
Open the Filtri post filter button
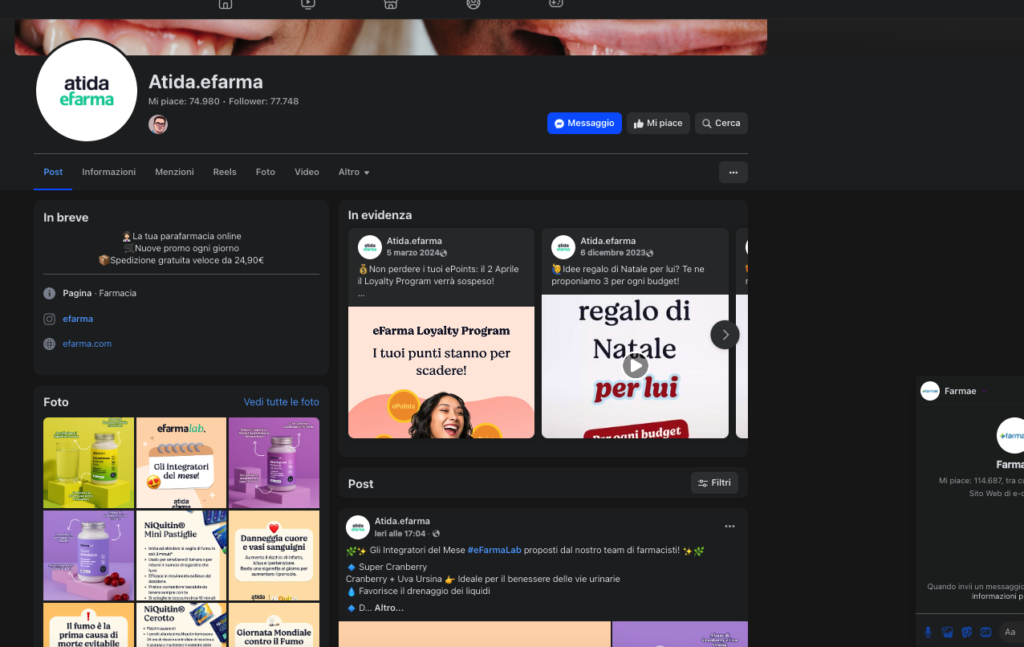[x=714, y=482]
